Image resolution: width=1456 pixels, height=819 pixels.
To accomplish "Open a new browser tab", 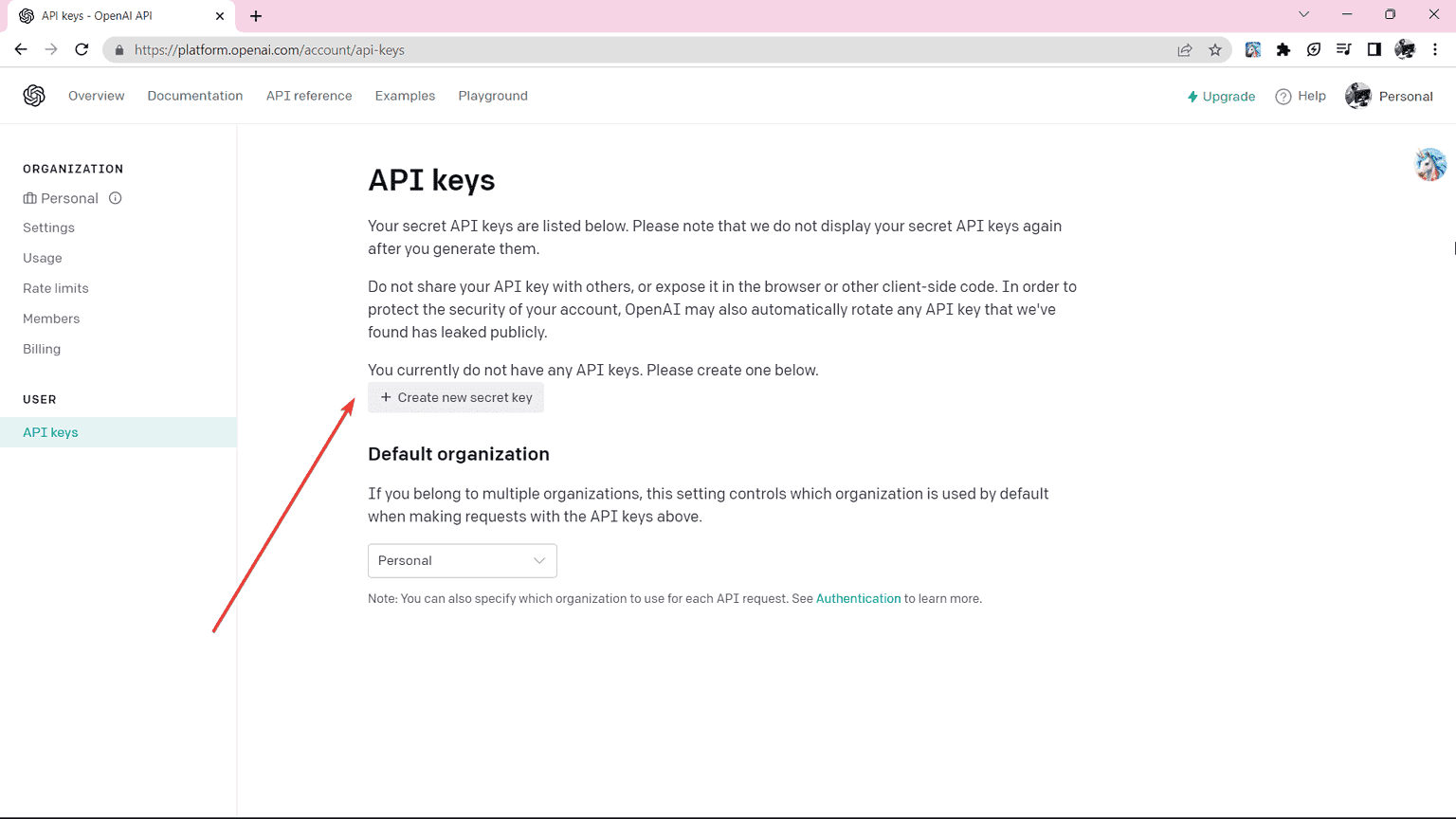I will point(256,16).
